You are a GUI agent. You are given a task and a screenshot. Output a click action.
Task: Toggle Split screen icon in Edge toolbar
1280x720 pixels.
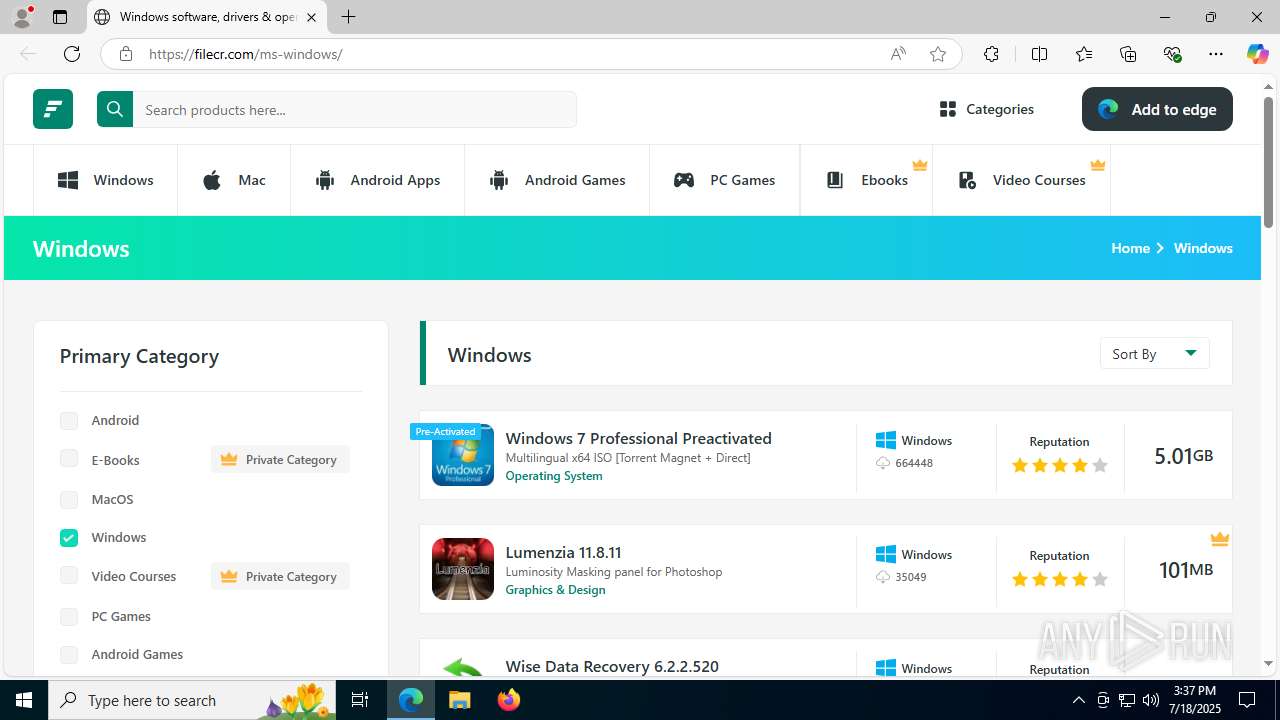1039,54
